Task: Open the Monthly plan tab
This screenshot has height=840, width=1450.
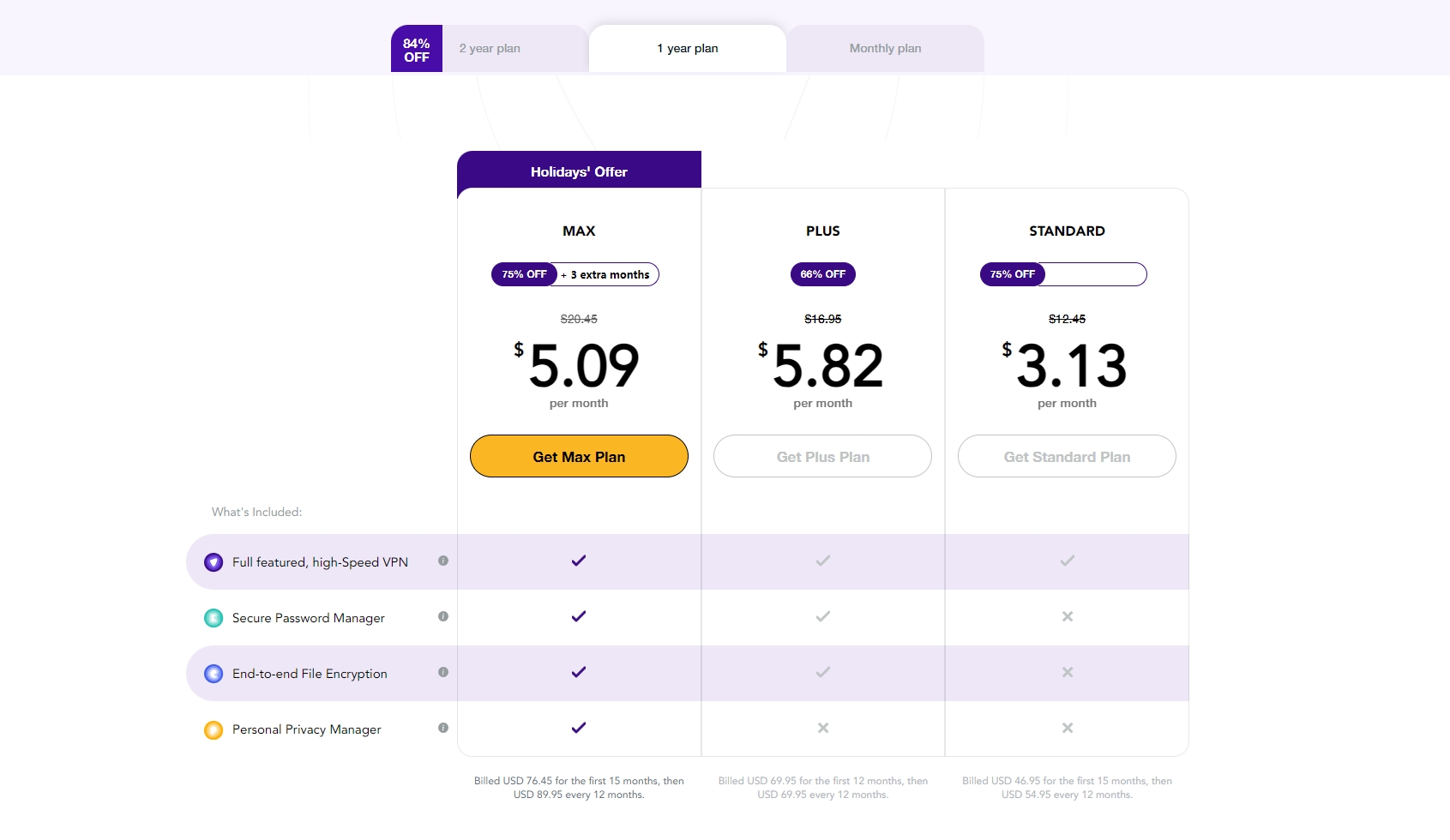Action: [886, 48]
